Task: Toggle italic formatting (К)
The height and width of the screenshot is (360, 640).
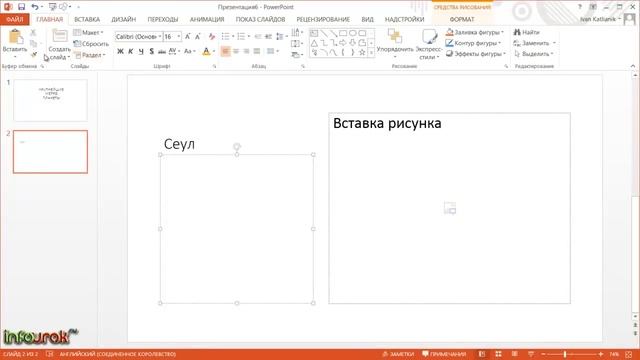Action: tap(131, 51)
